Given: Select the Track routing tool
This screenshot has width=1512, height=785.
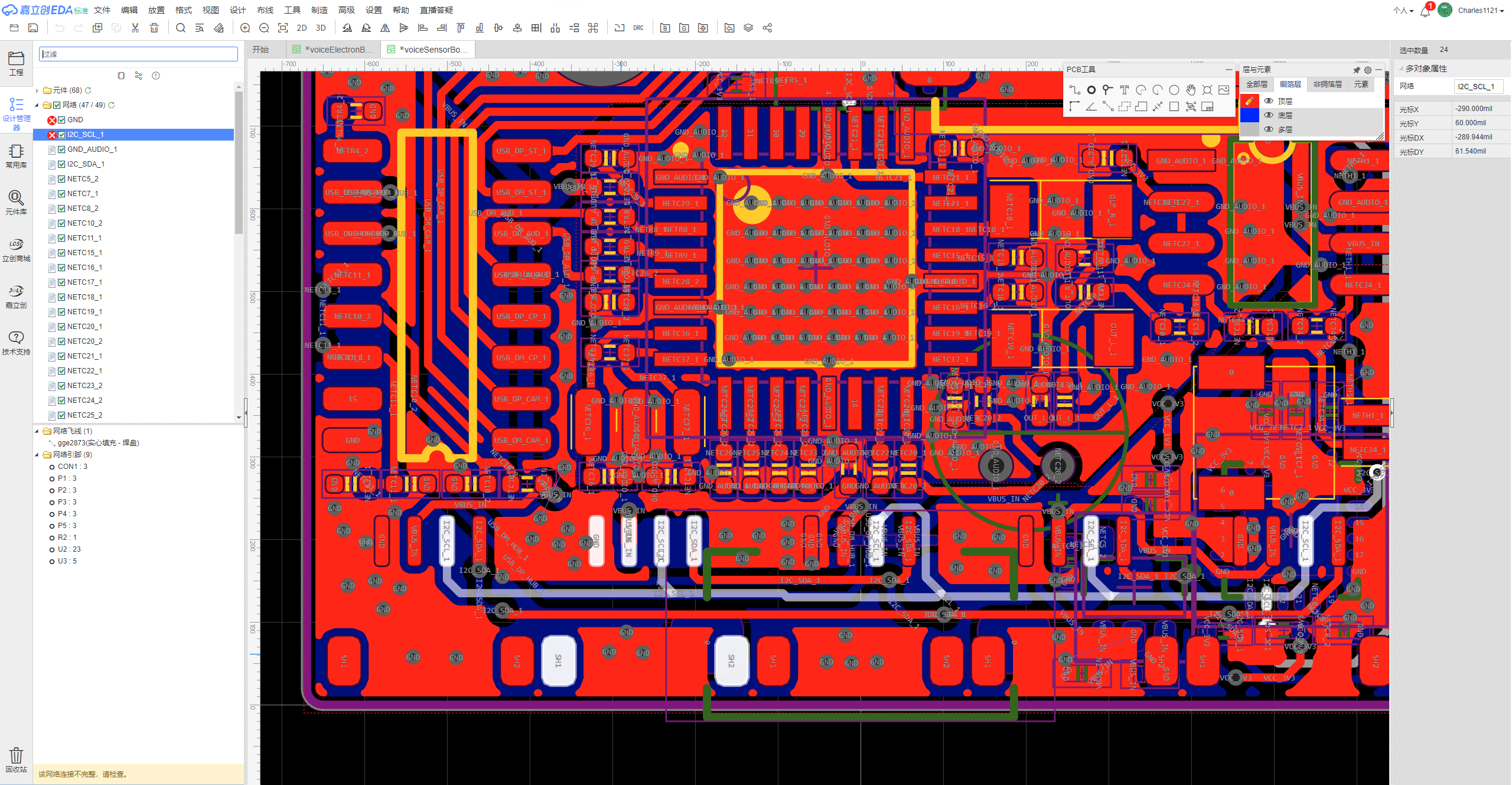Looking at the screenshot, I should click(1074, 90).
